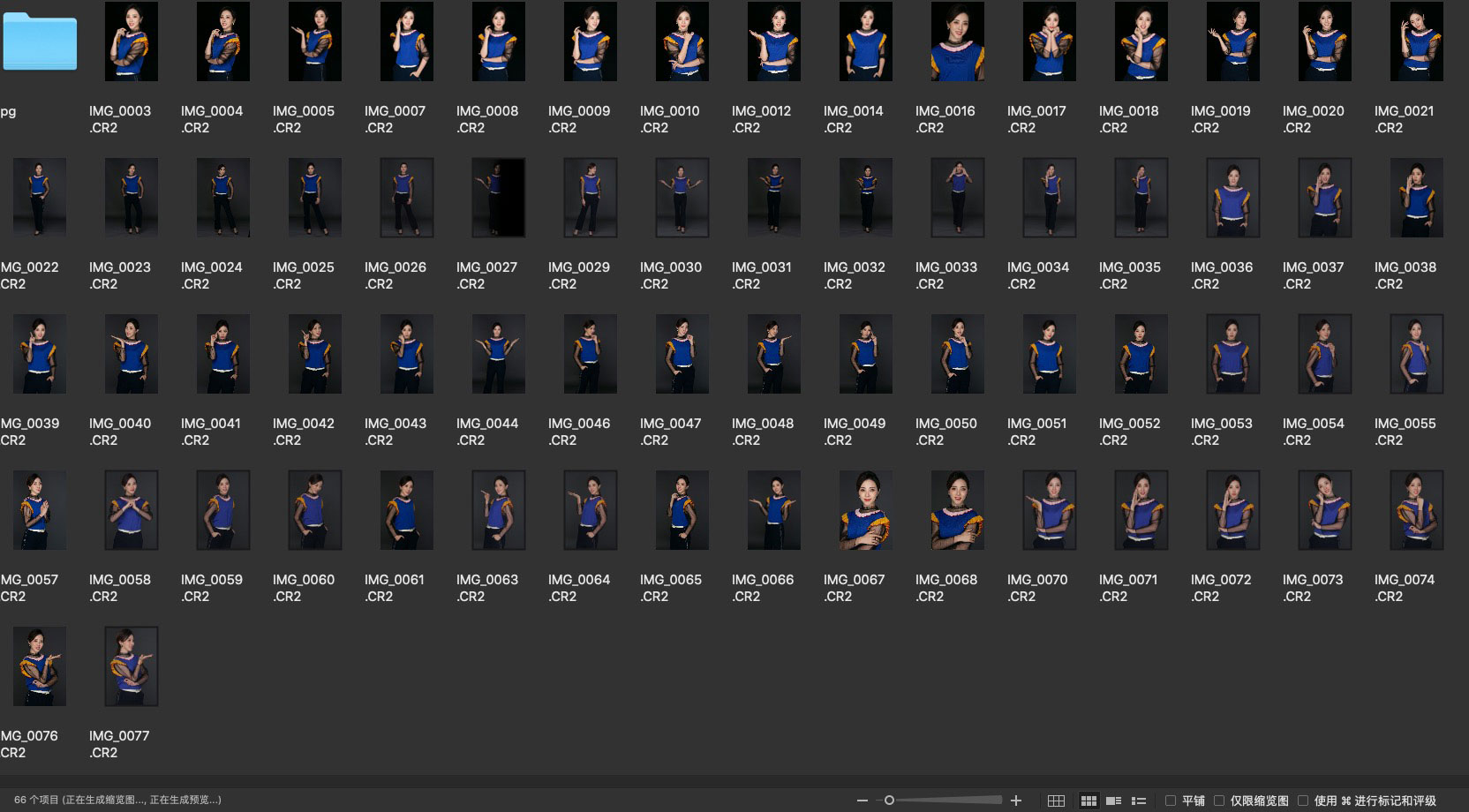Click the IMG_0021.CR2 file name label
Image resolution: width=1469 pixels, height=812 pixels.
coord(1404,119)
